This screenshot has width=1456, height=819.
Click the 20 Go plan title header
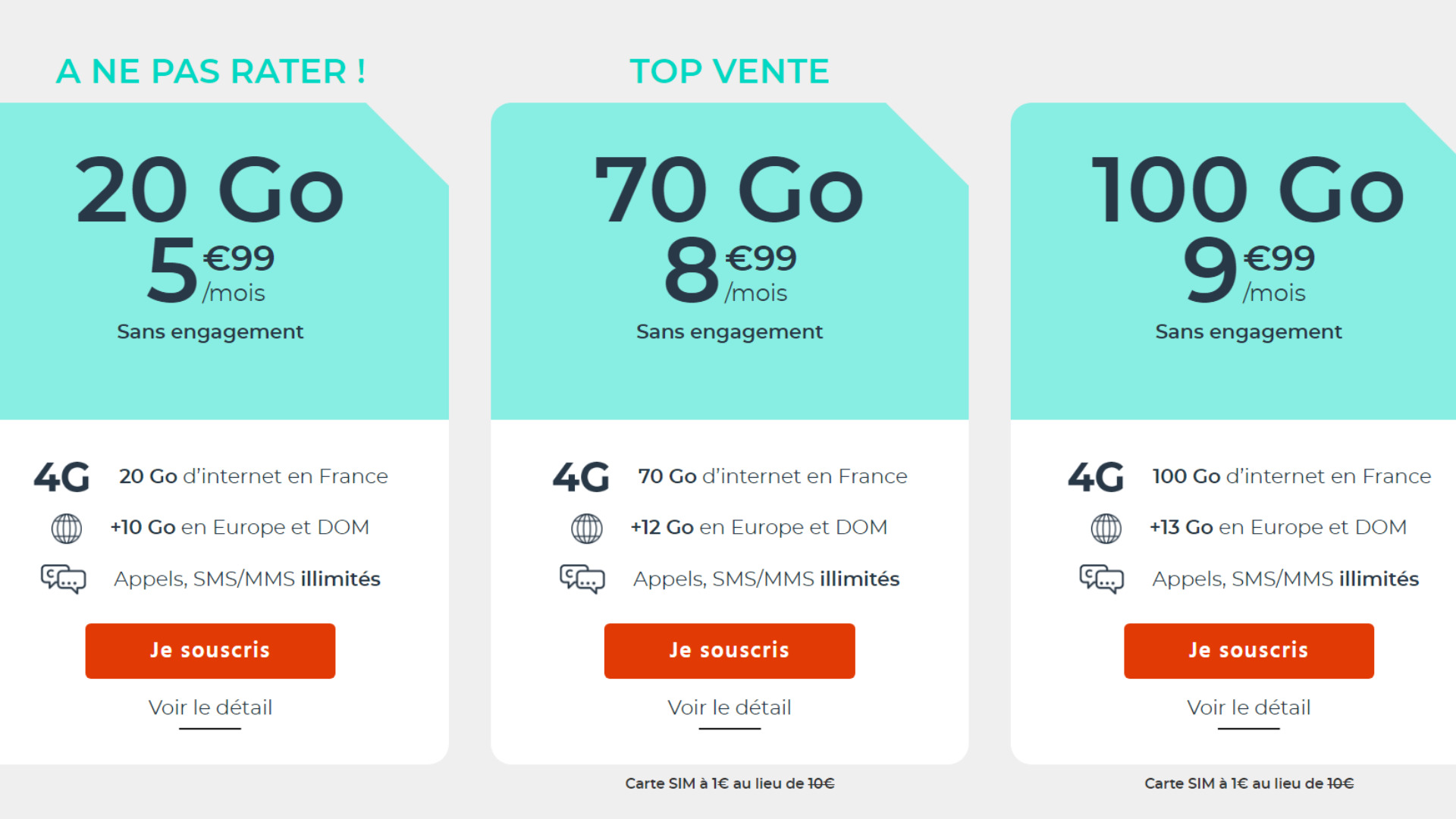pyautogui.click(x=210, y=190)
